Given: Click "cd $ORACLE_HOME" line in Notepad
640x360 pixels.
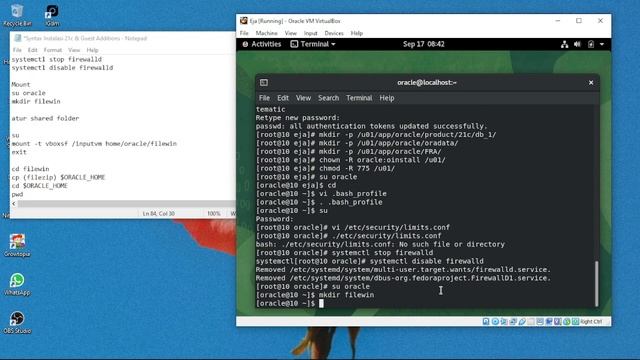Looking at the screenshot, I should point(40,186).
